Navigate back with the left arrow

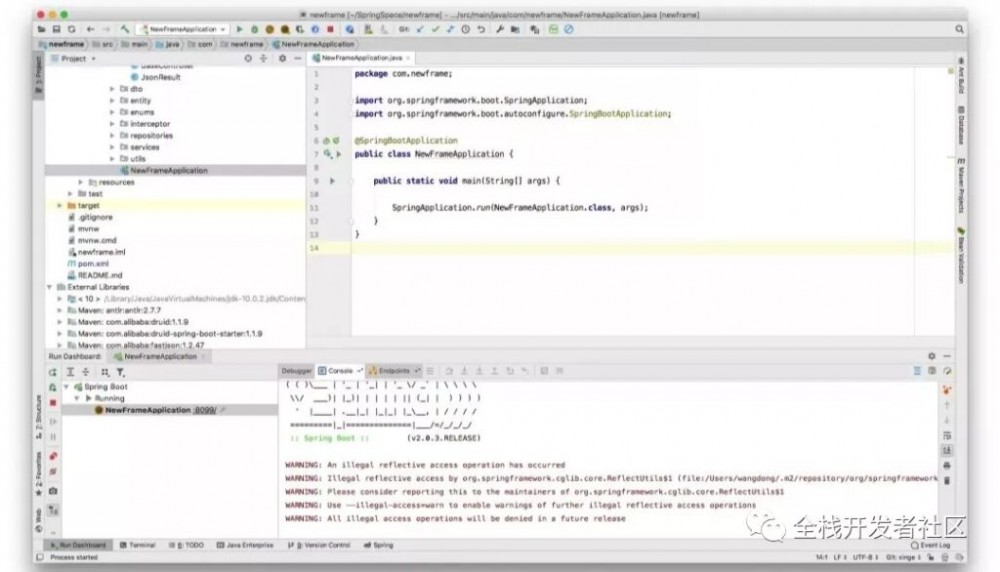pyautogui.click(x=91, y=29)
